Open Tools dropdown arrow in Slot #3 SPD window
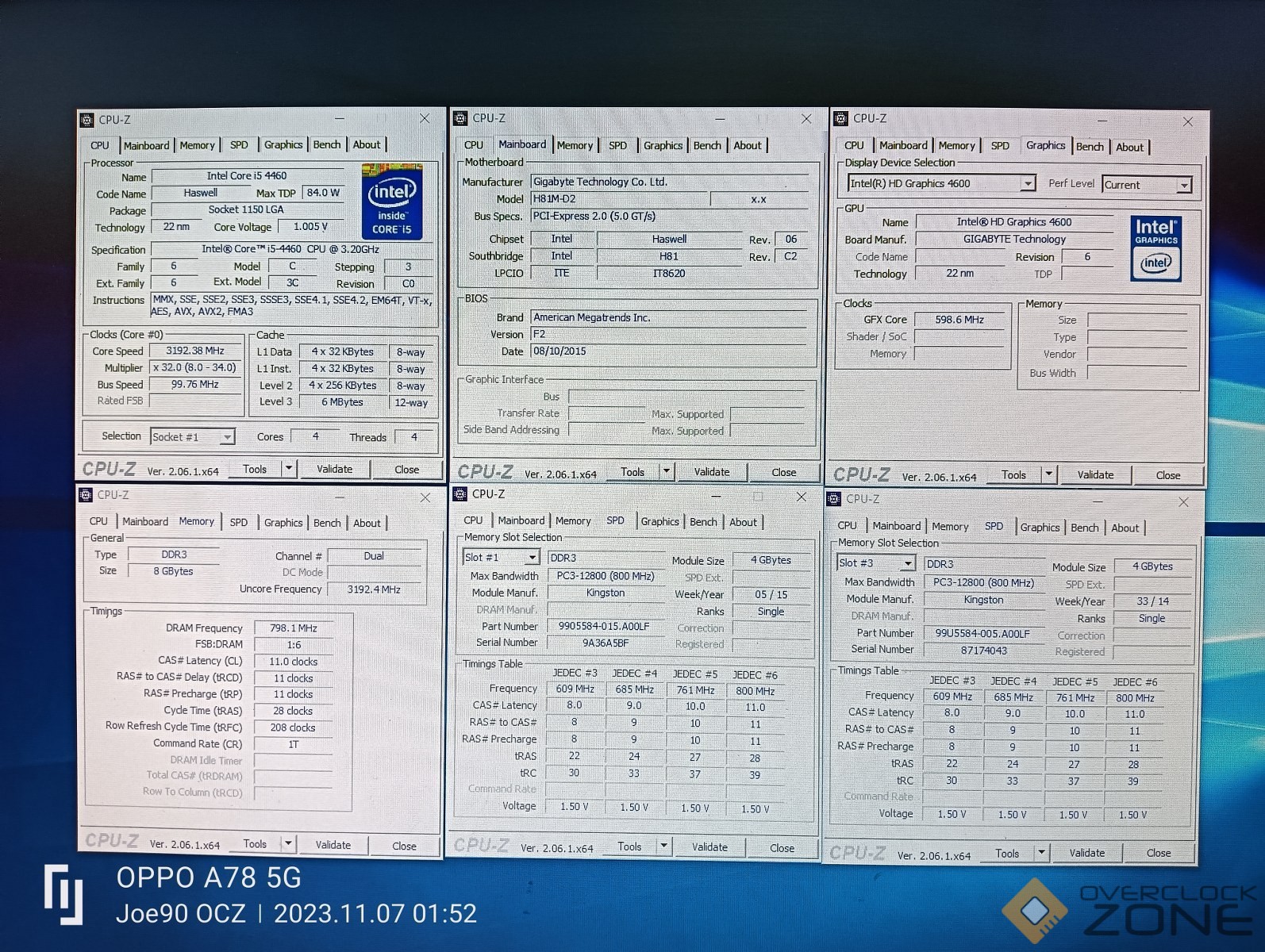The height and width of the screenshot is (952, 1265). click(1041, 854)
